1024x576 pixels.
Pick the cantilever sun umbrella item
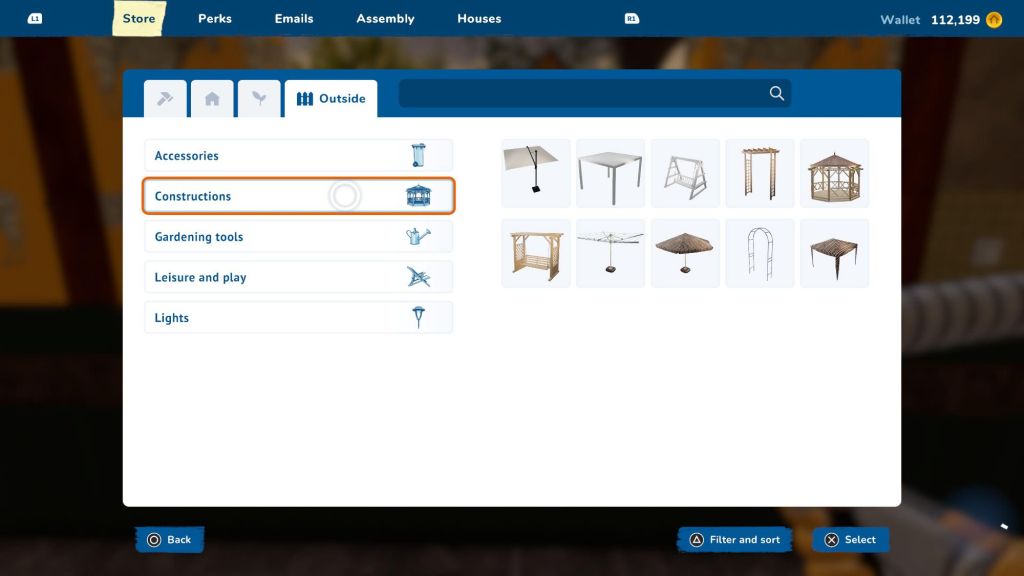point(536,174)
